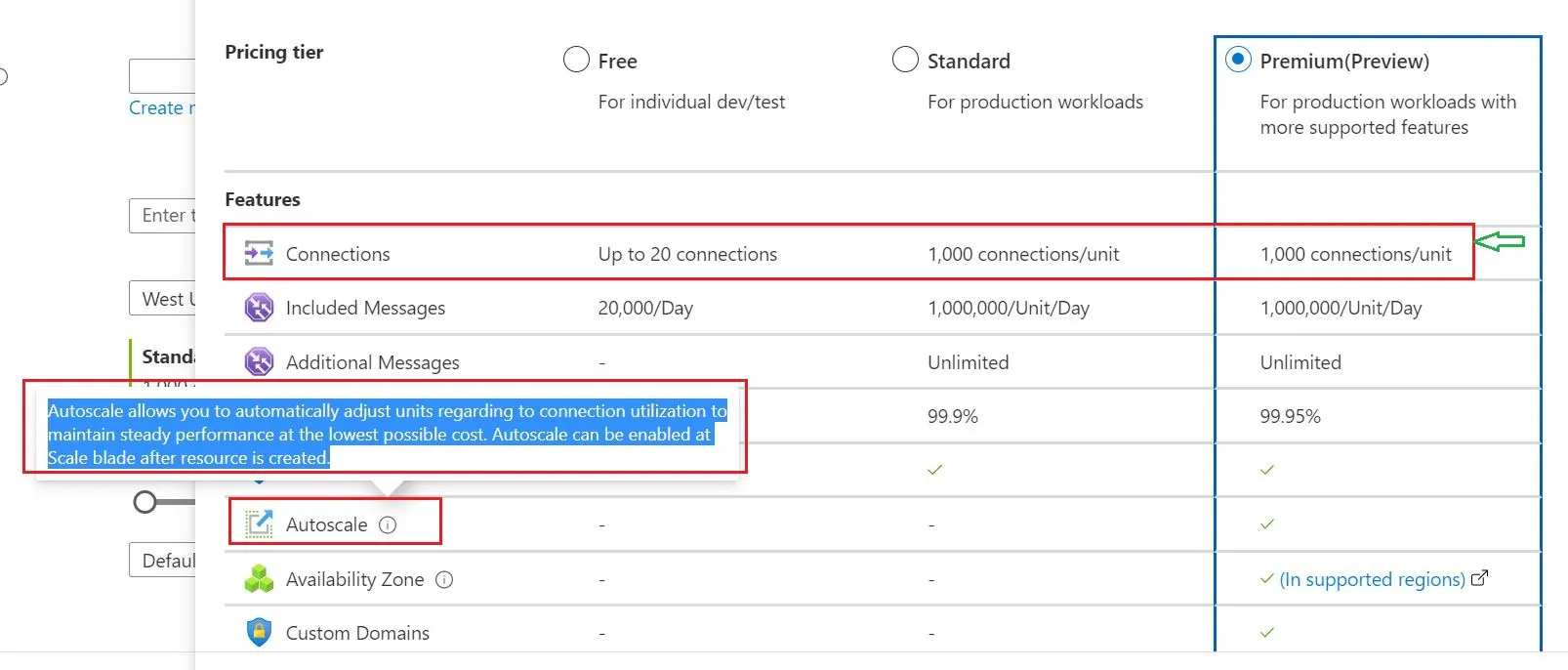The height and width of the screenshot is (670, 1568).
Task: Select the Premium(Preview) pricing tier radio
Action: point(1238,60)
